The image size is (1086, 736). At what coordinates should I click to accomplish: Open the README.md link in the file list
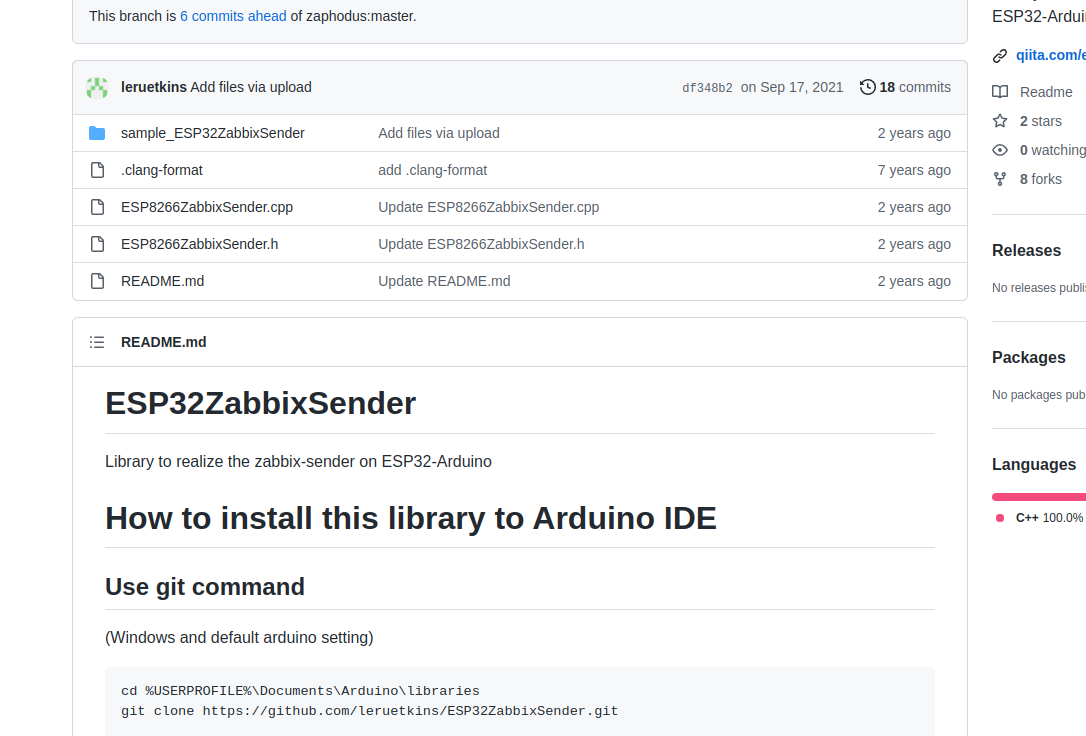(163, 281)
